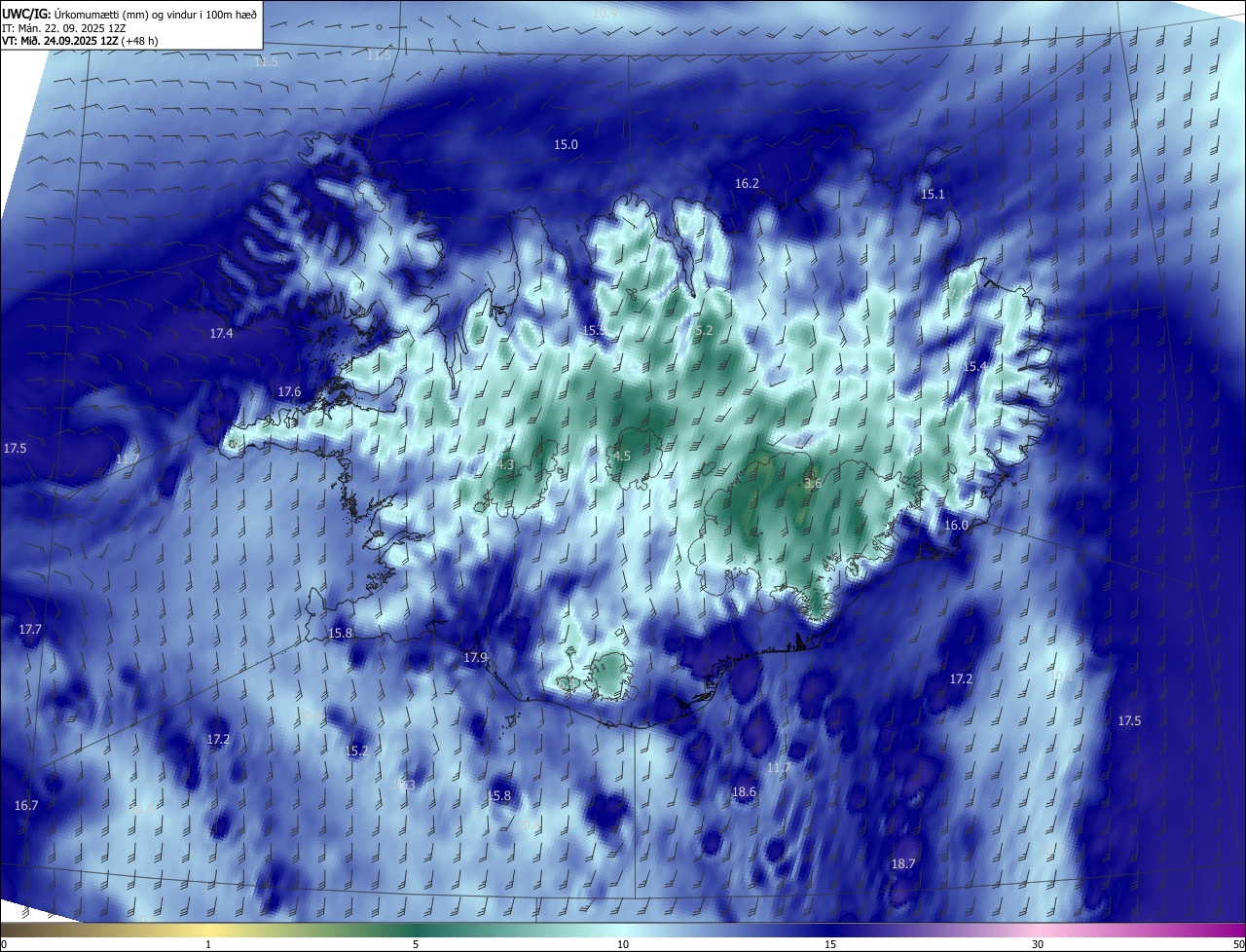
Task: Click the colorbar tick labeled 5
Action: [x=416, y=944]
